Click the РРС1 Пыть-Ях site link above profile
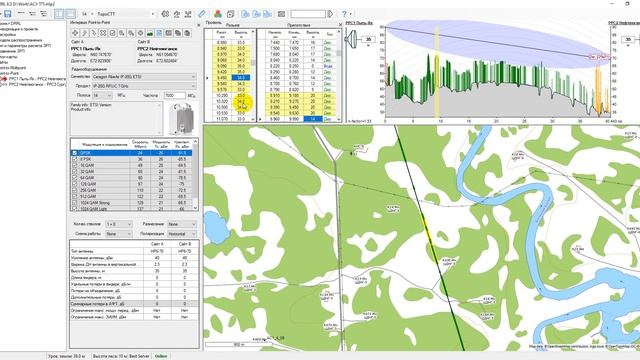The width and height of the screenshot is (640, 360). coord(359,23)
